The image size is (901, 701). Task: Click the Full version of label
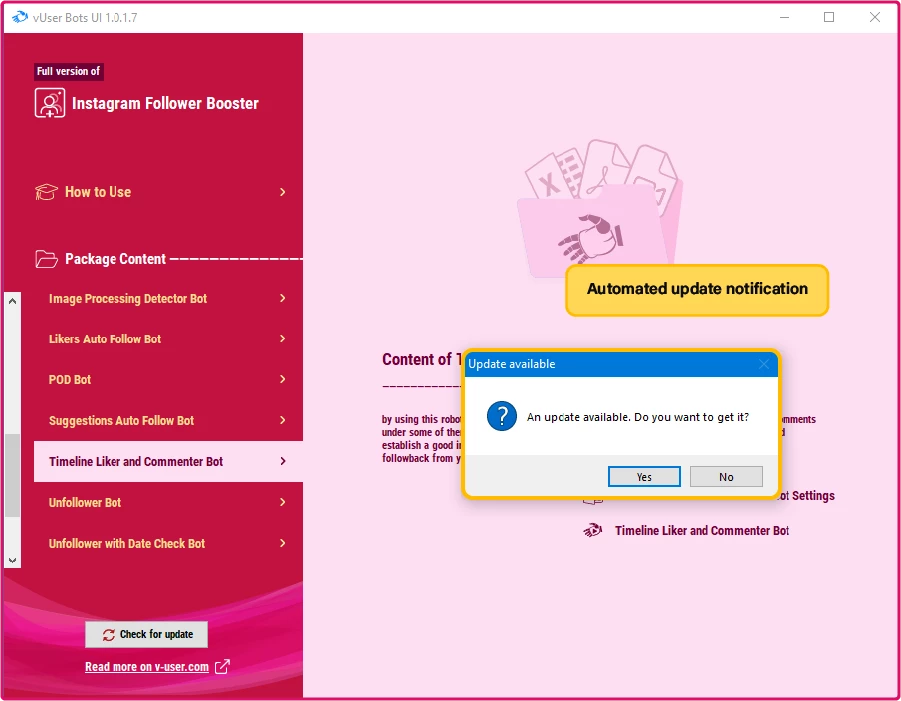(68, 71)
